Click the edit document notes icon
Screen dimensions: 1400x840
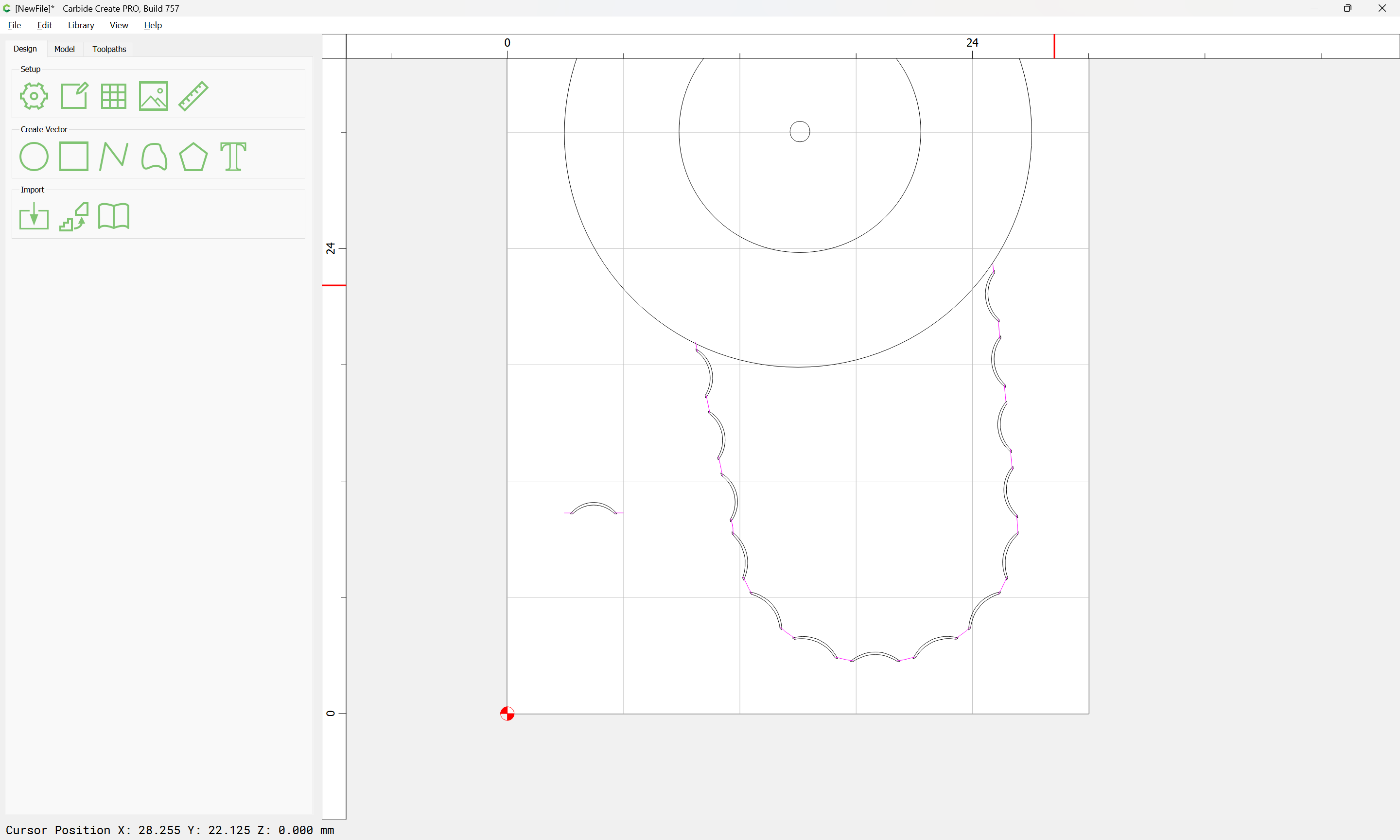coord(74,96)
